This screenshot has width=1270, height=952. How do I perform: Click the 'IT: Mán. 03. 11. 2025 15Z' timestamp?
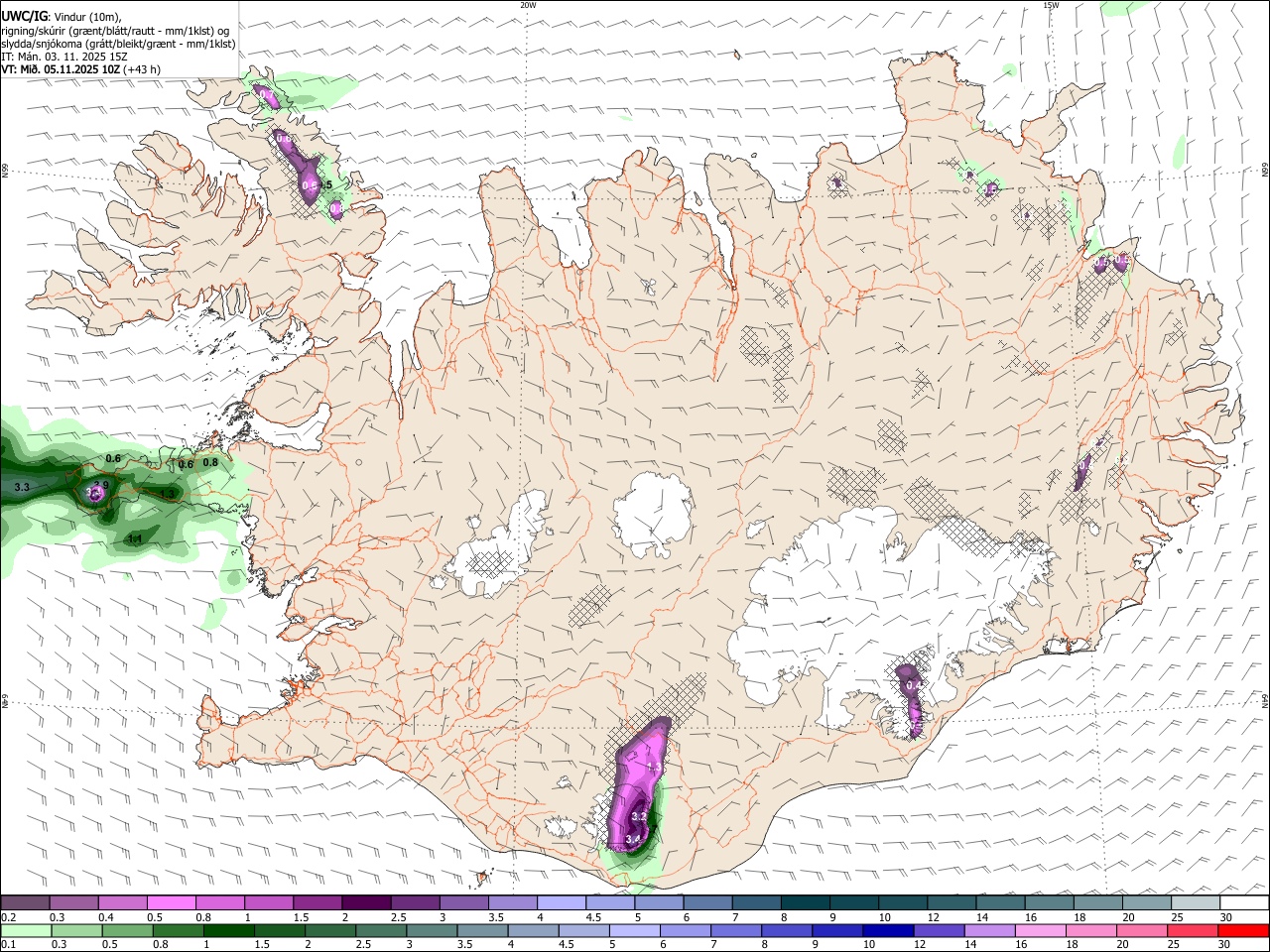pyautogui.click(x=64, y=57)
